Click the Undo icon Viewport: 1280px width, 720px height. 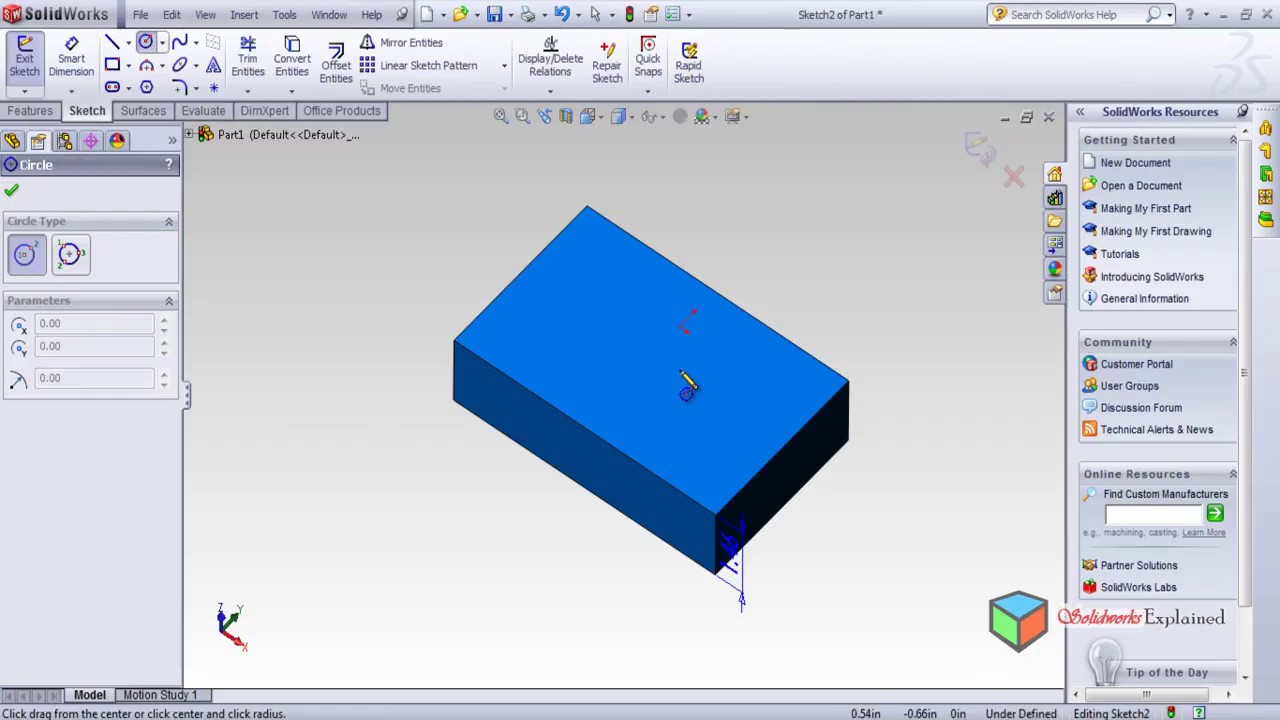[x=561, y=14]
